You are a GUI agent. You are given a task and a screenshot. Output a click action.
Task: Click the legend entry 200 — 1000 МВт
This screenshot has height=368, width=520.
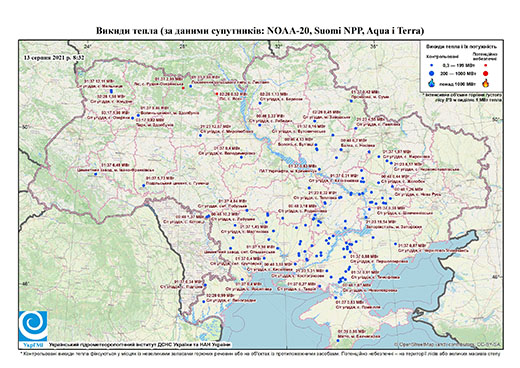pyautogui.click(x=457, y=73)
